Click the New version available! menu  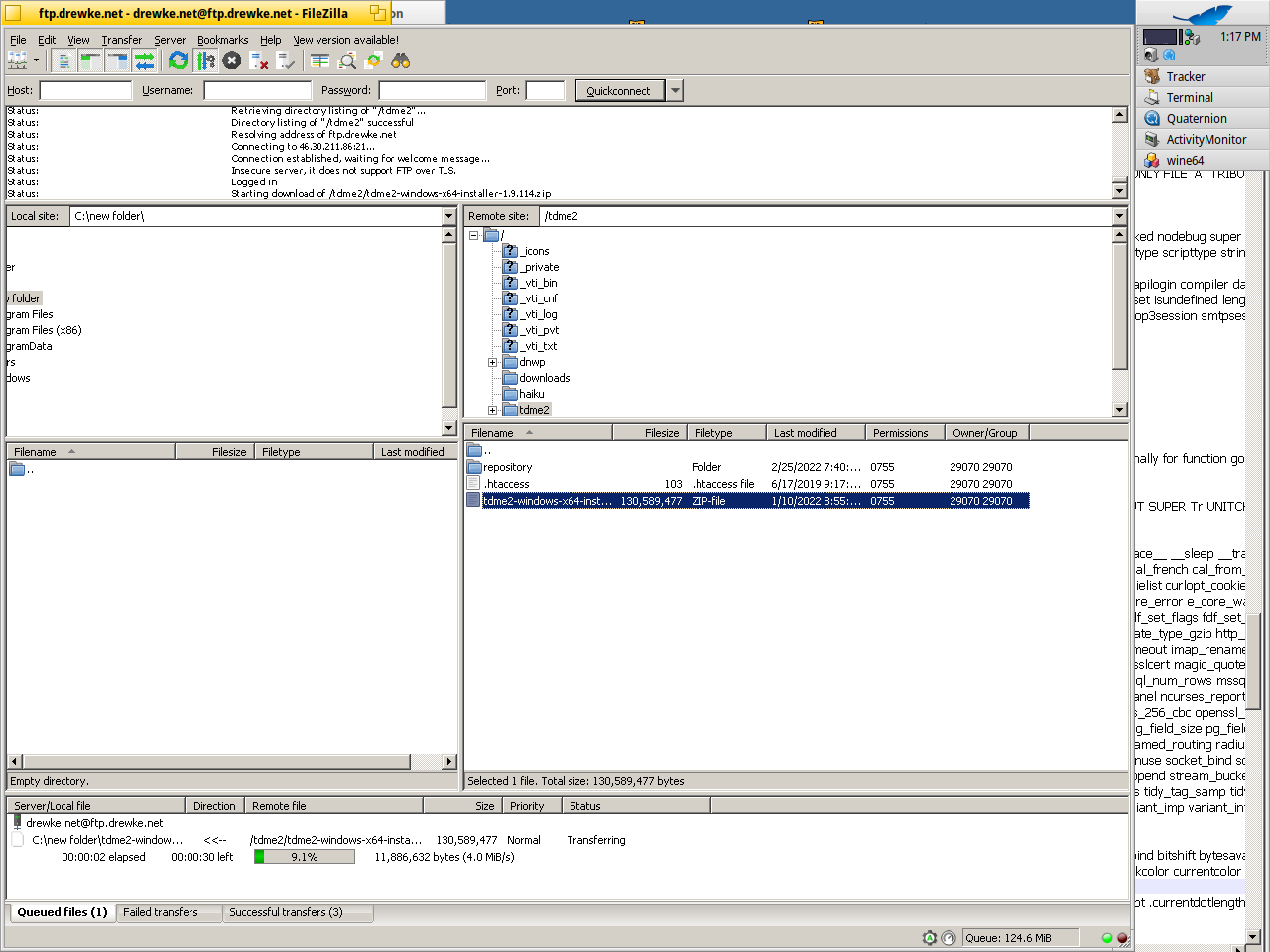point(345,40)
